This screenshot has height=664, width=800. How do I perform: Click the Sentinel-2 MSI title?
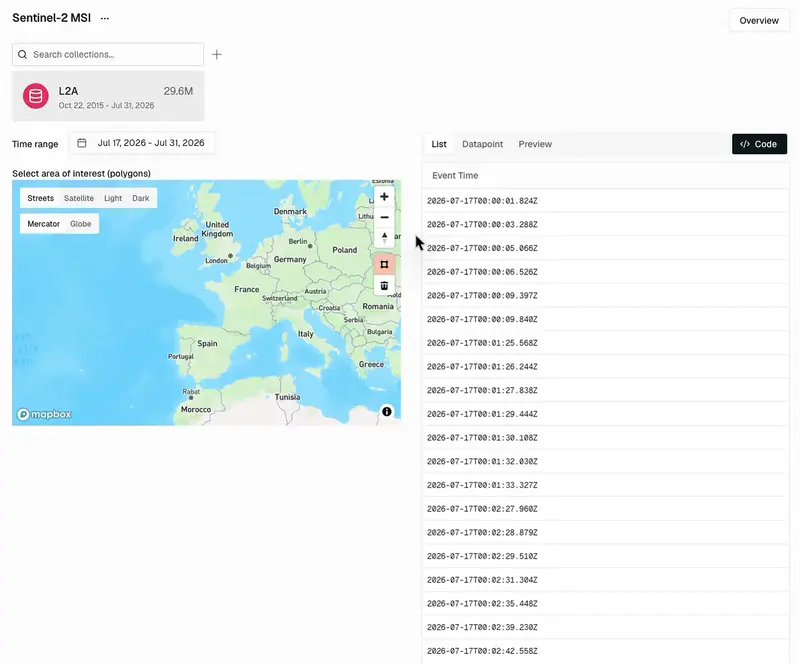[x=52, y=18]
